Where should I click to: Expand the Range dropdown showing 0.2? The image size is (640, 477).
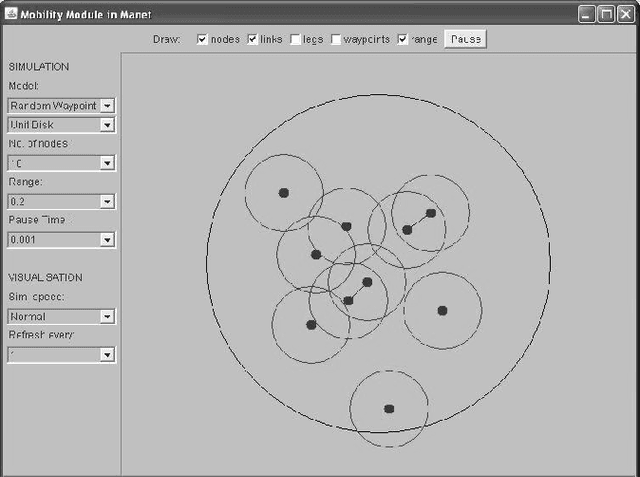[x=108, y=201]
